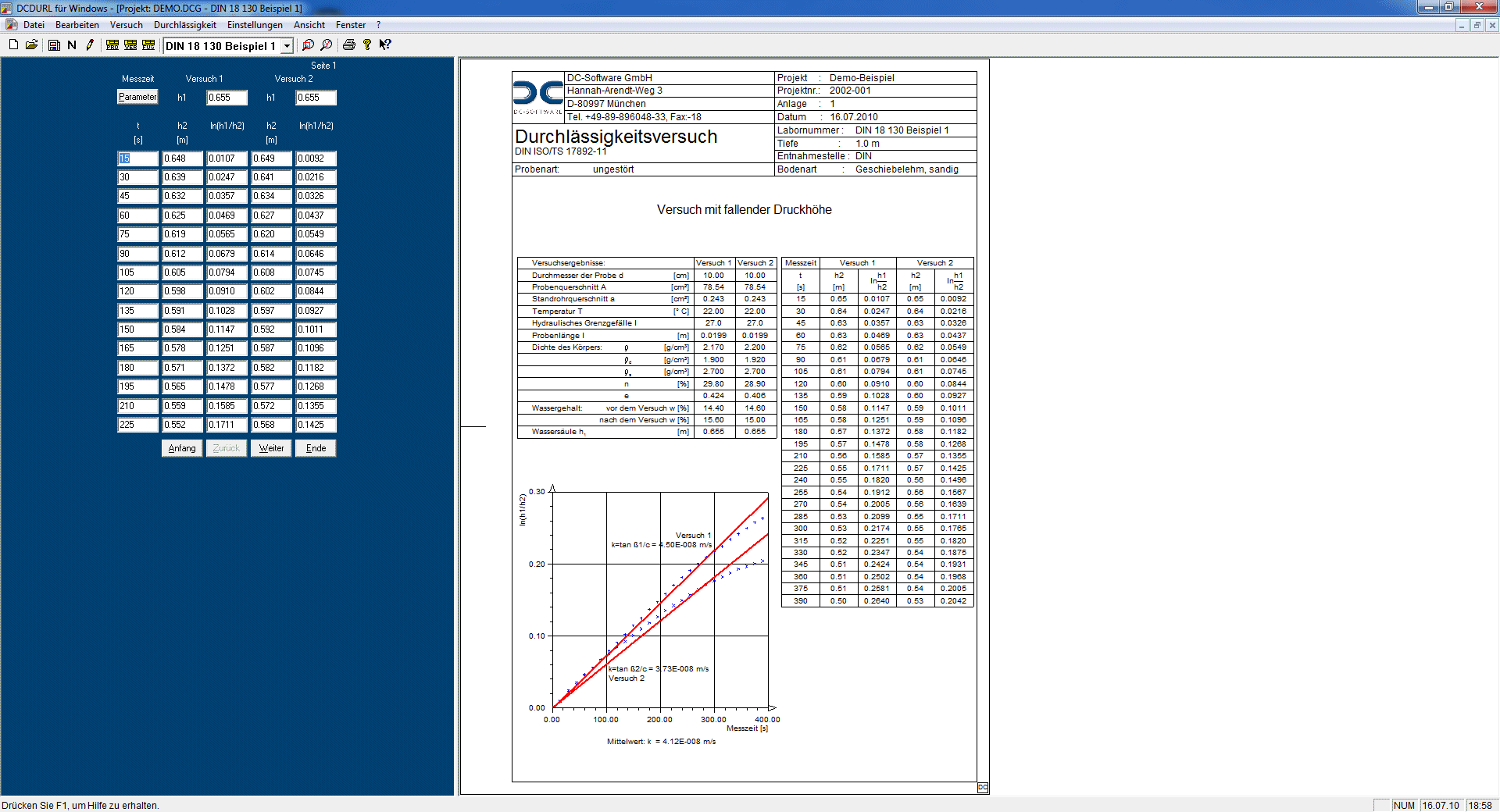Open the Einstellungen menu

point(255,25)
